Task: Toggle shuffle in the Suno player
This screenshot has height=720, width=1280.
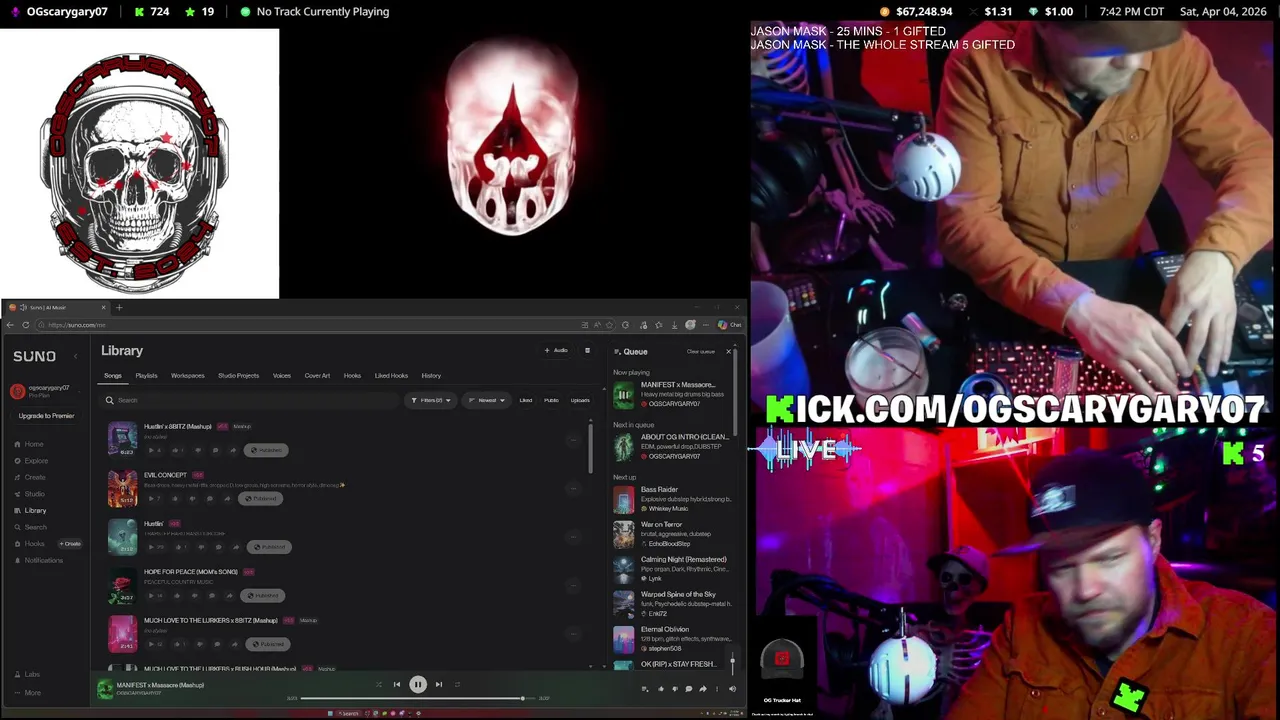Action: click(378, 685)
